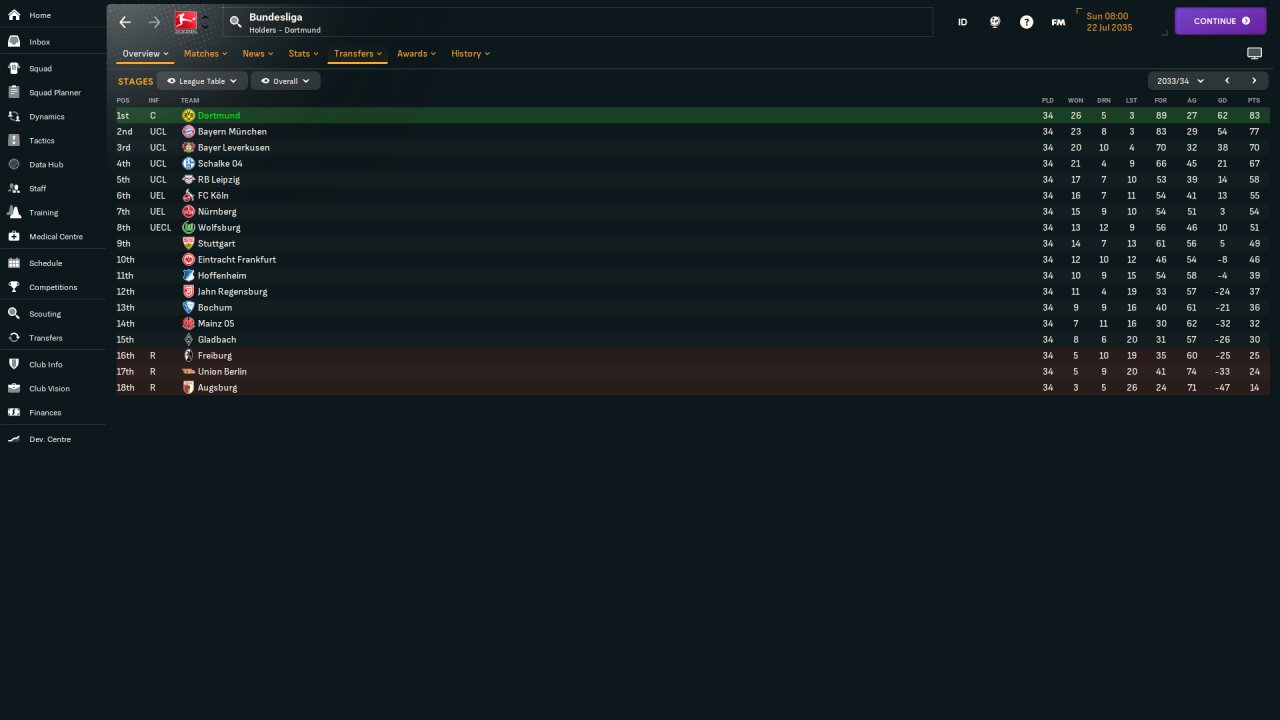1280x720 pixels.
Task: Click the Bundesliga competition logo
Action: point(185,22)
